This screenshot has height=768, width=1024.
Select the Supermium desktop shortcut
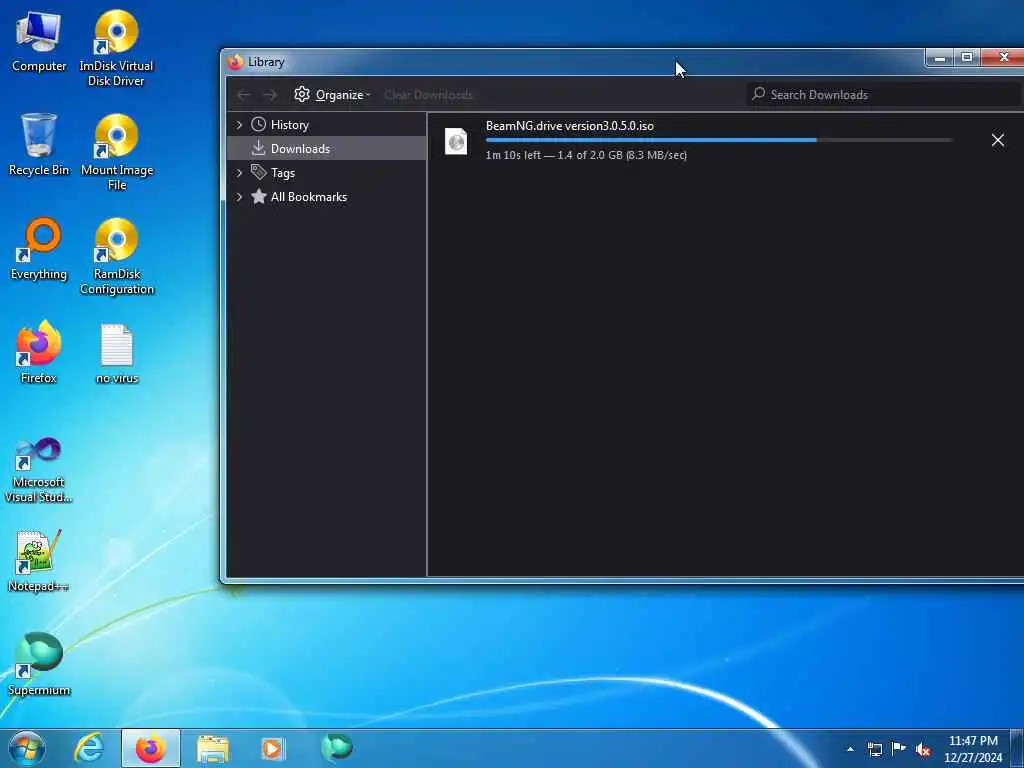[39, 664]
